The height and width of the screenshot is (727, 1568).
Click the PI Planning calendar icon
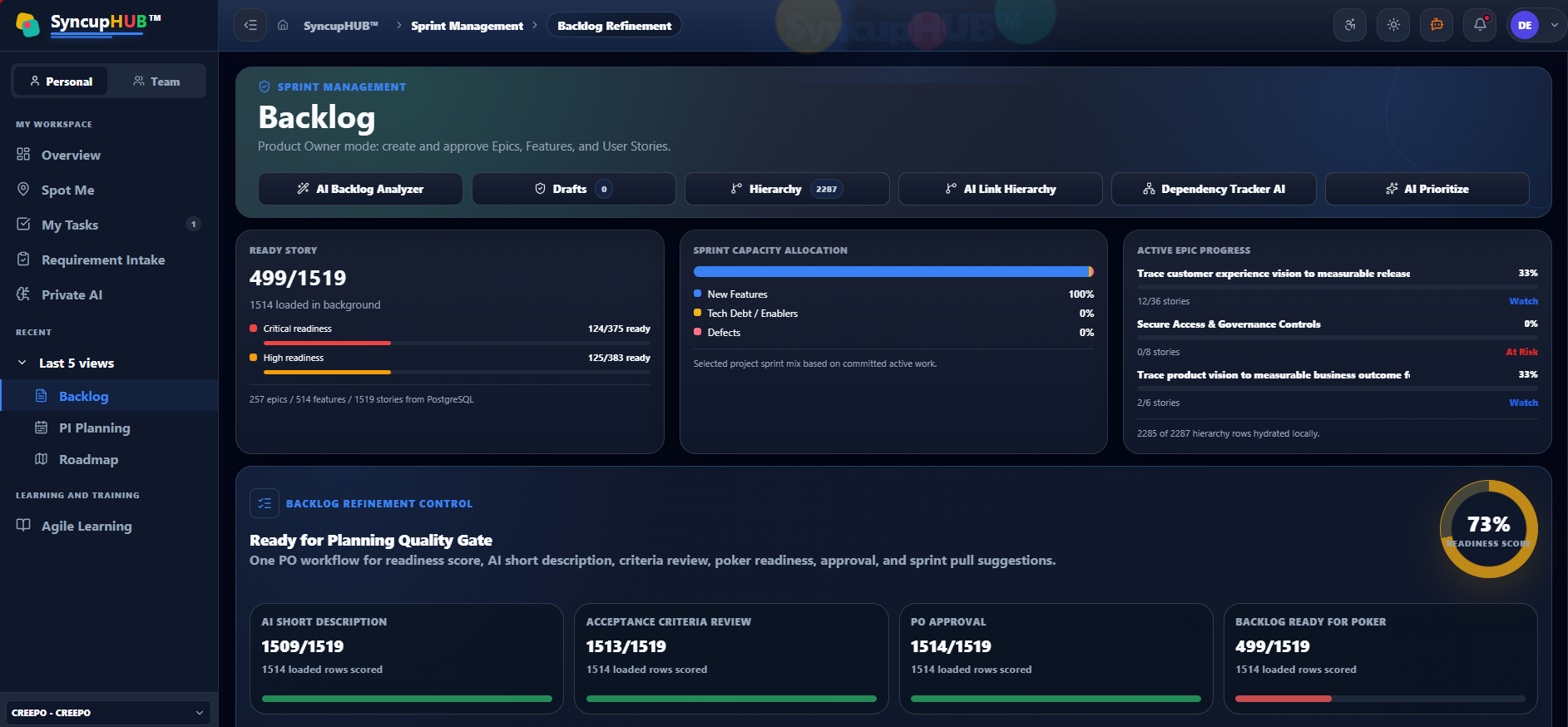pyautogui.click(x=41, y=427)
